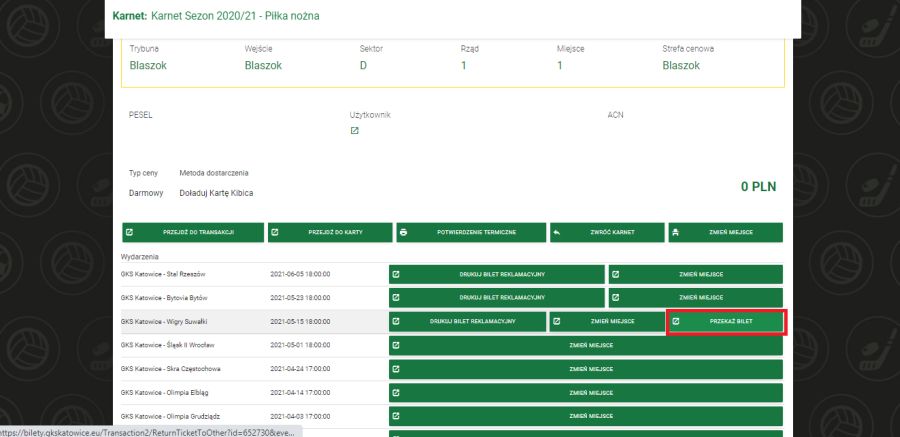
Task: Click the return arrow icon on Zwróć karnet
Action: coord(556,233)
